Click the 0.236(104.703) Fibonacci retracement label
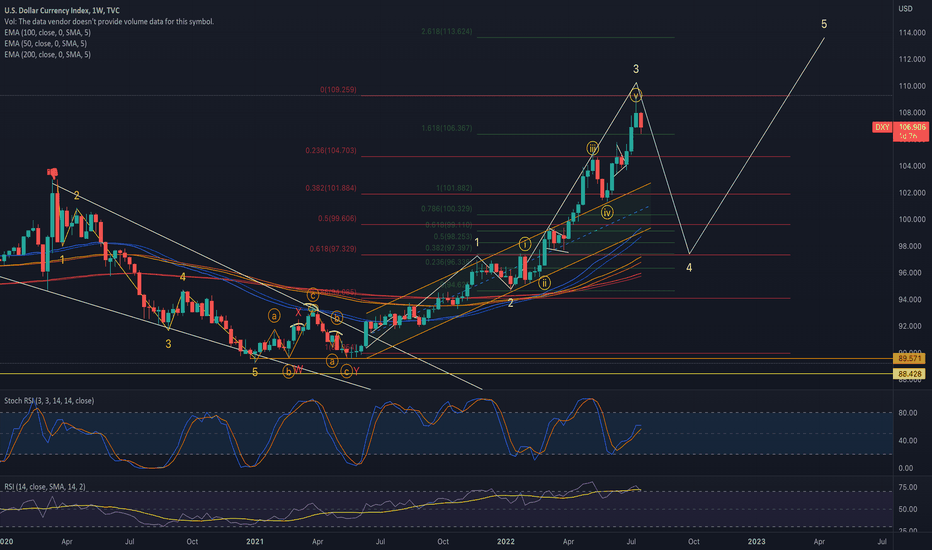 (x=331, y=150)
